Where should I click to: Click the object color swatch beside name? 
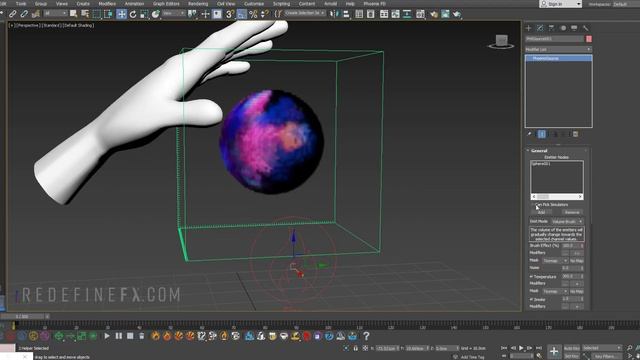(589, 39)
